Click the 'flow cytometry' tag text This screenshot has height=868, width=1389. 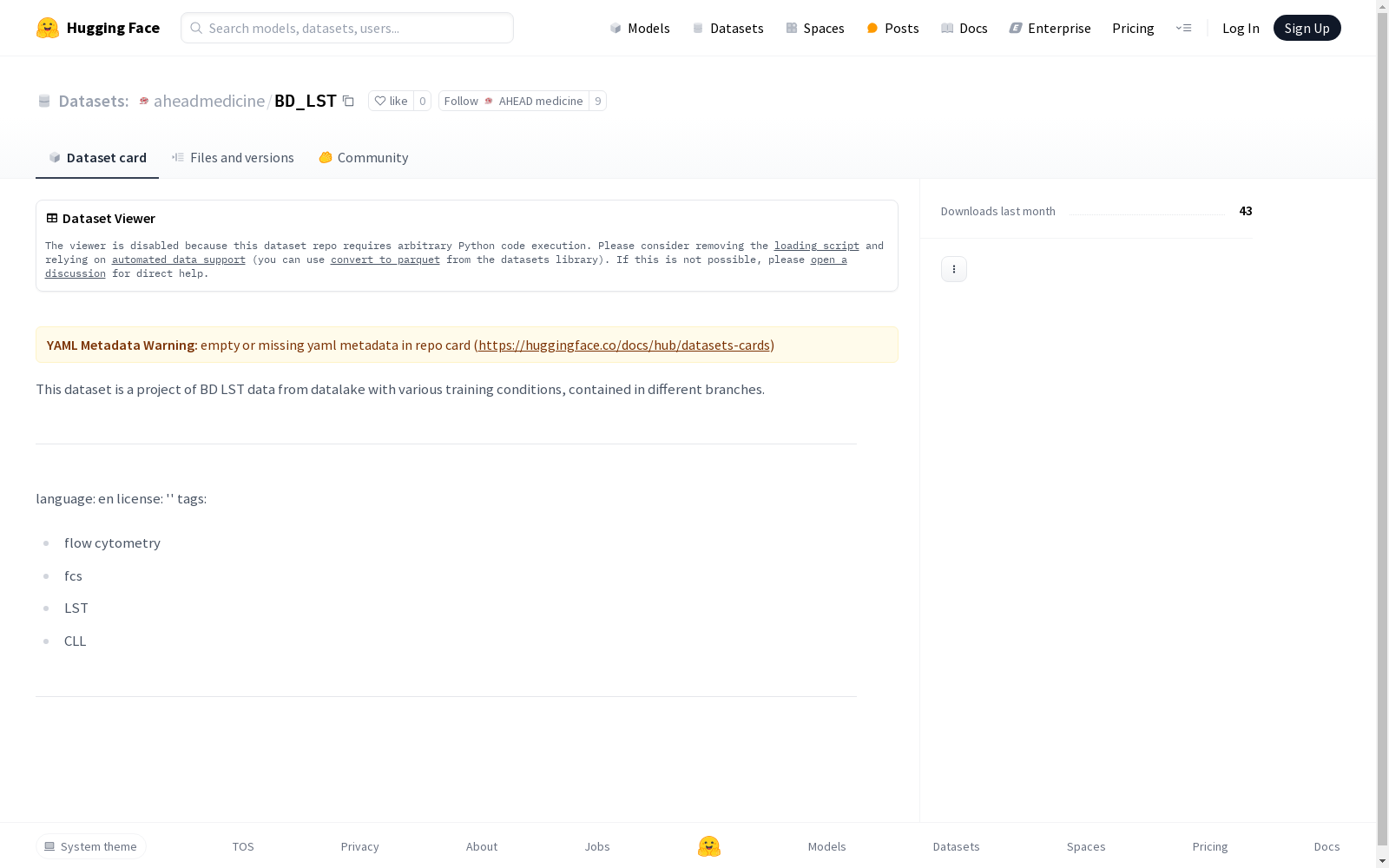coord(112,542)
